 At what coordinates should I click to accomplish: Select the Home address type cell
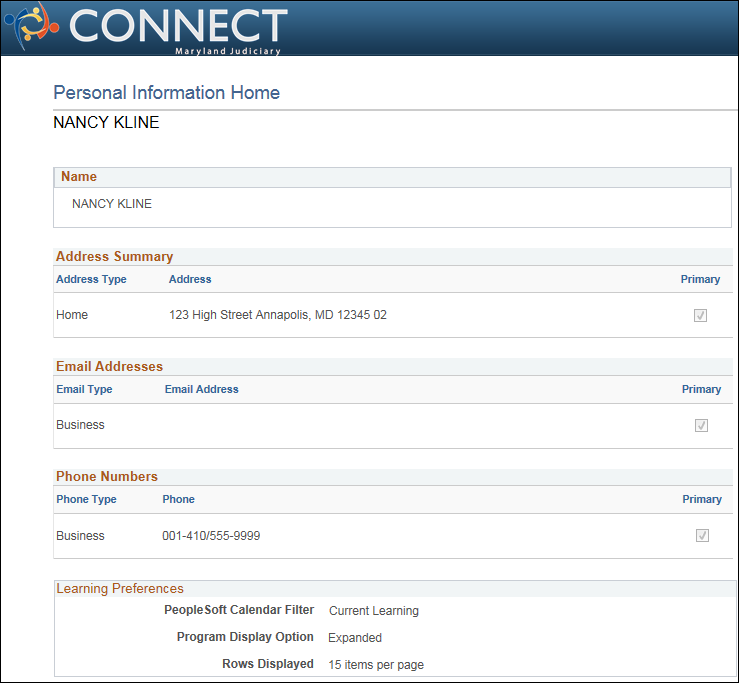point(72,315)
